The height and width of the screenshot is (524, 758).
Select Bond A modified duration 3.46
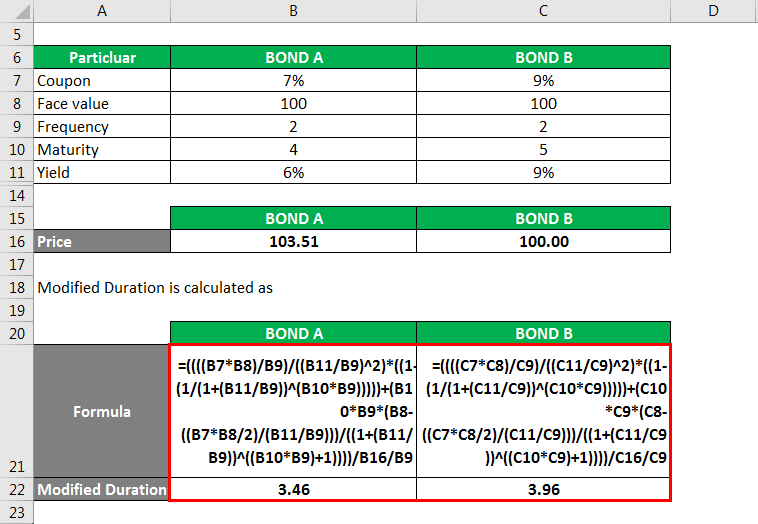293,489
